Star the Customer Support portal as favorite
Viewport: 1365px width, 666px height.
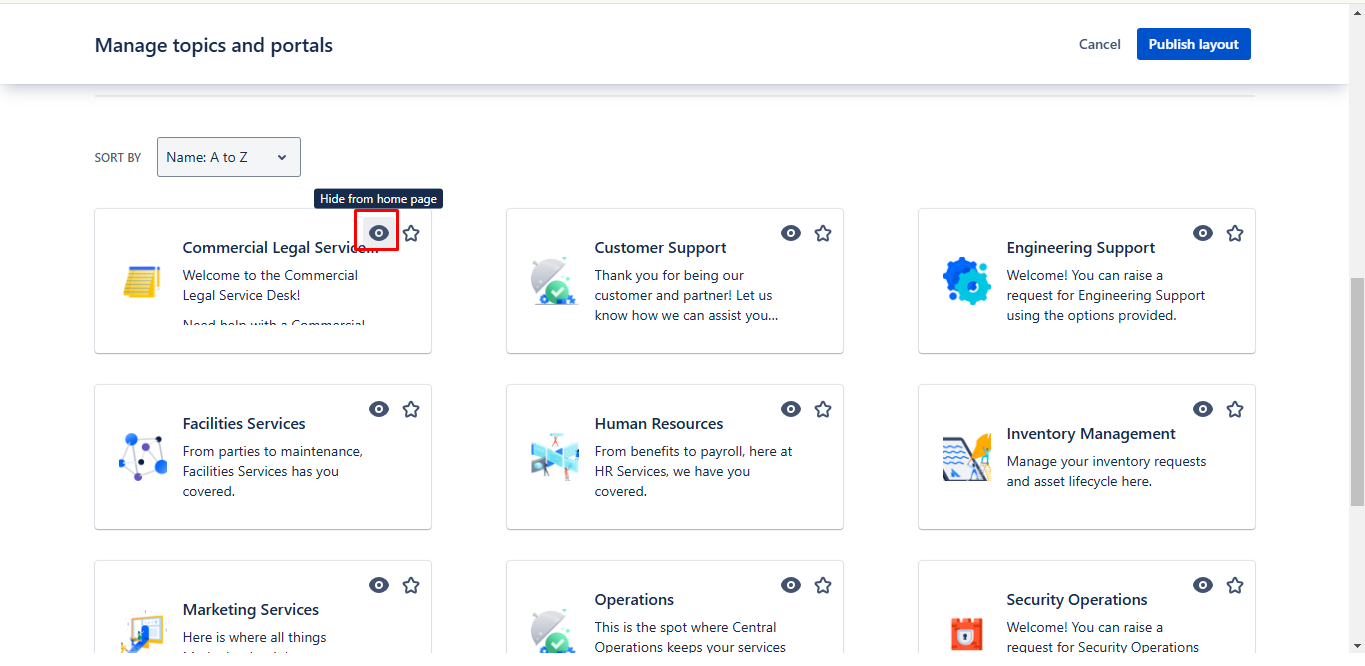(x=823, y=233)
